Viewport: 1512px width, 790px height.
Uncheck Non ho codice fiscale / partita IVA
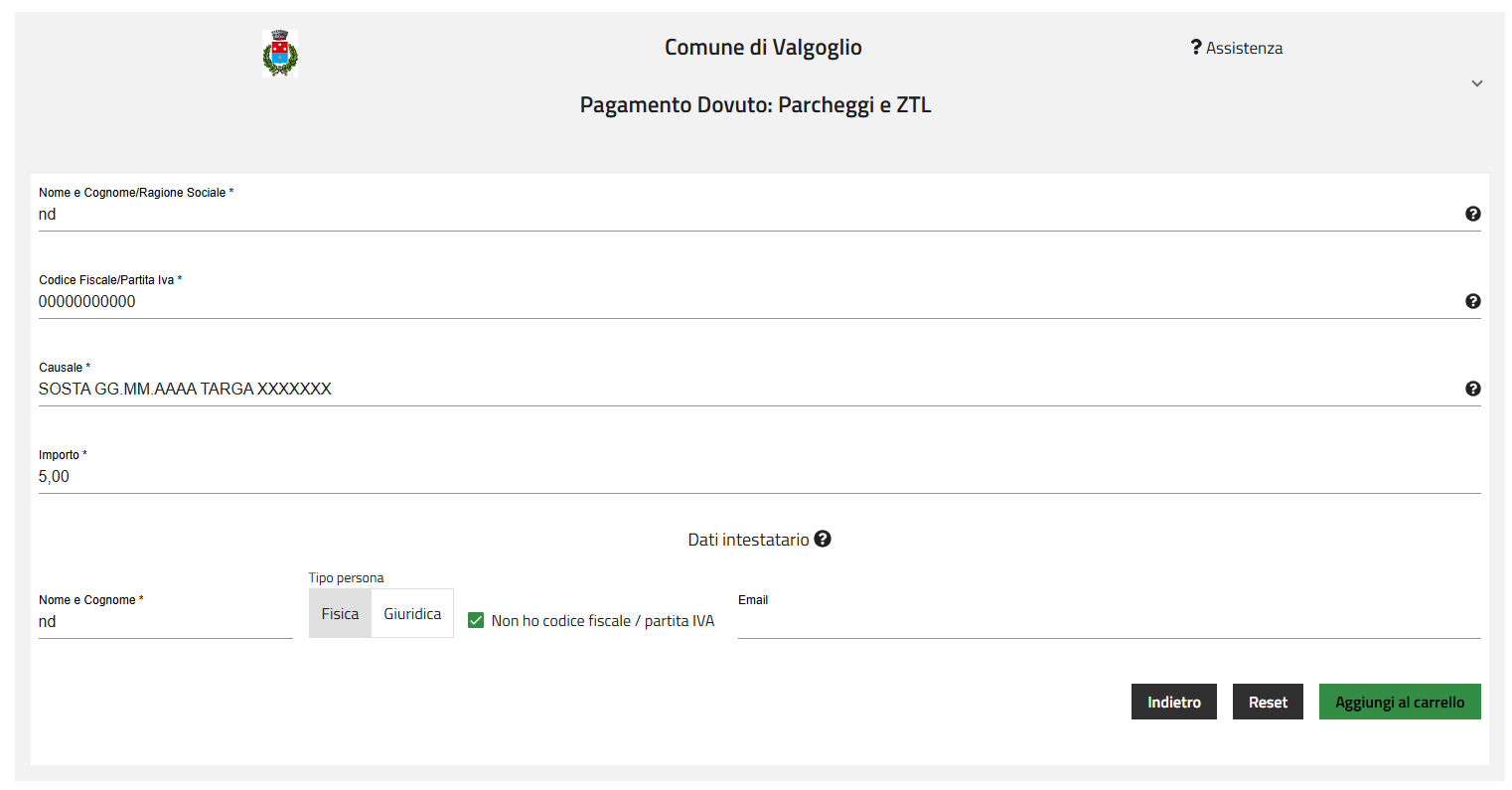(476, 620)
